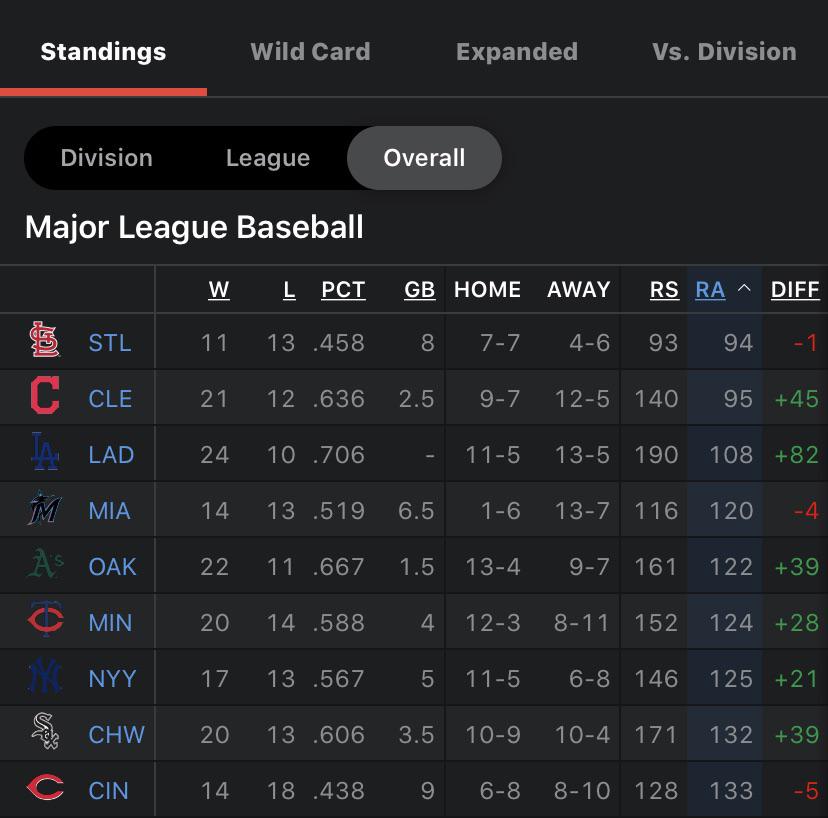Select the Division view option

click(x=106, y=157)
